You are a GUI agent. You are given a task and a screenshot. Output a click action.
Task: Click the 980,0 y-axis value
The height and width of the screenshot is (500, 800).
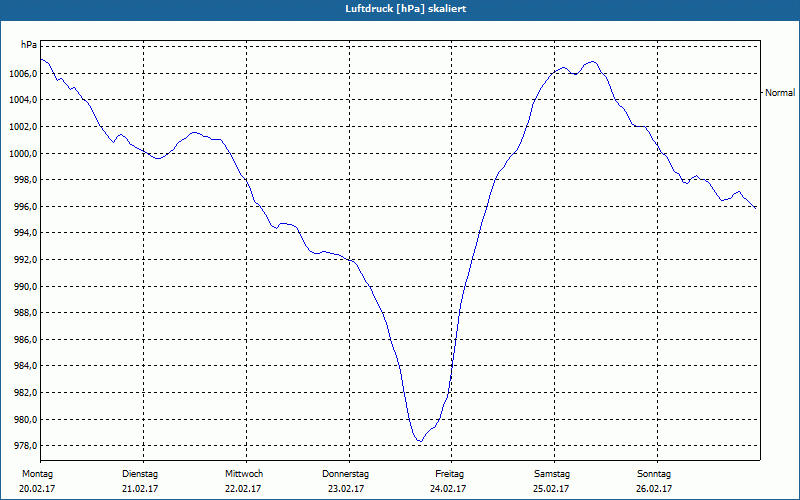25,420
